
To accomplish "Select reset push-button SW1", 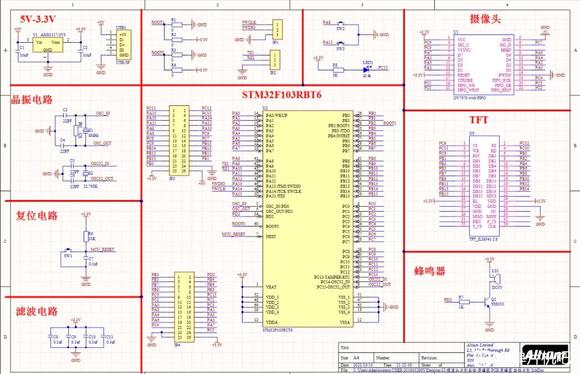I will pos(68,251).
